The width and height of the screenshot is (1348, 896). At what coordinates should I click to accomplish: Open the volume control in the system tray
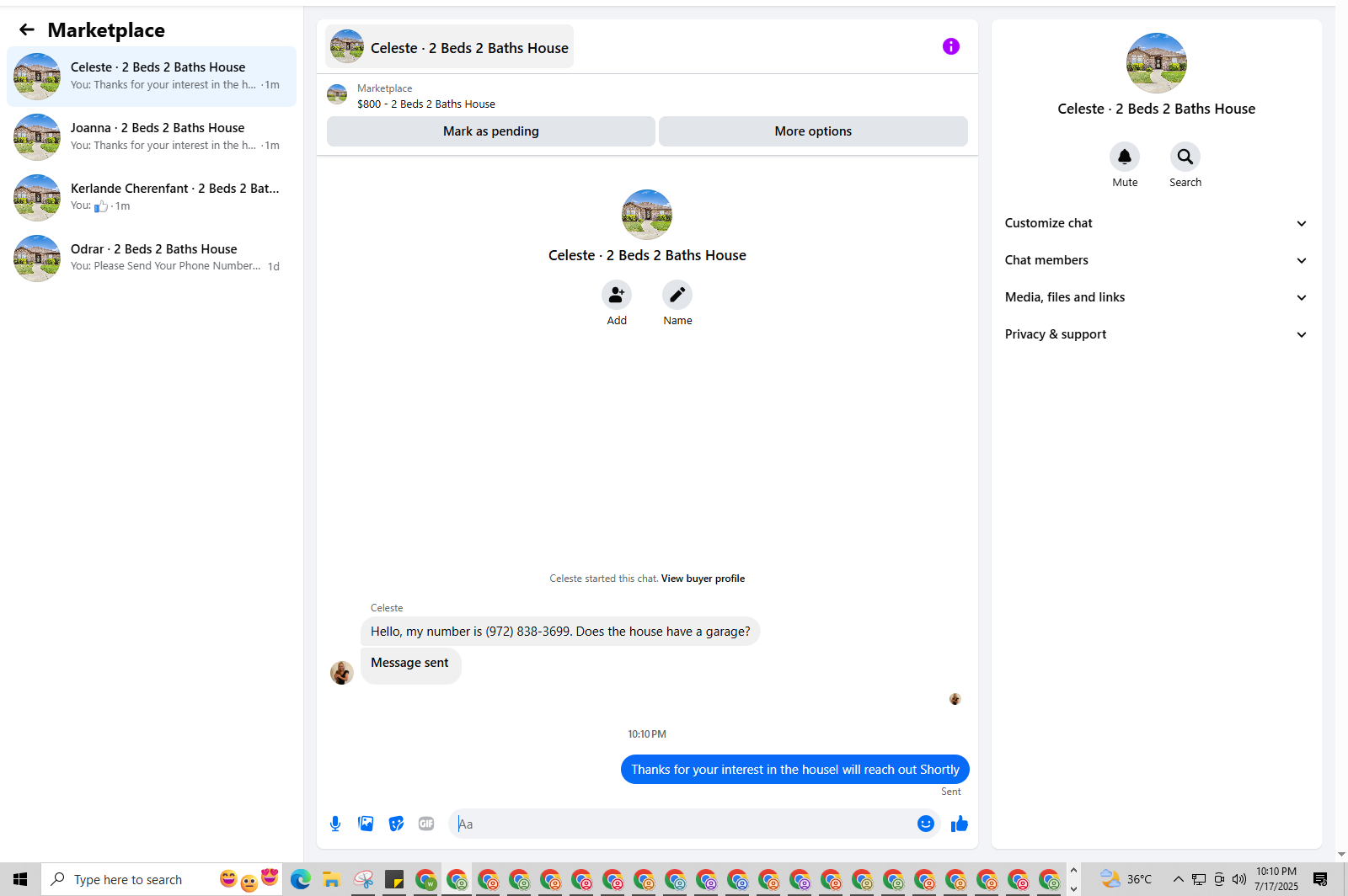(x=1239, y=880)
